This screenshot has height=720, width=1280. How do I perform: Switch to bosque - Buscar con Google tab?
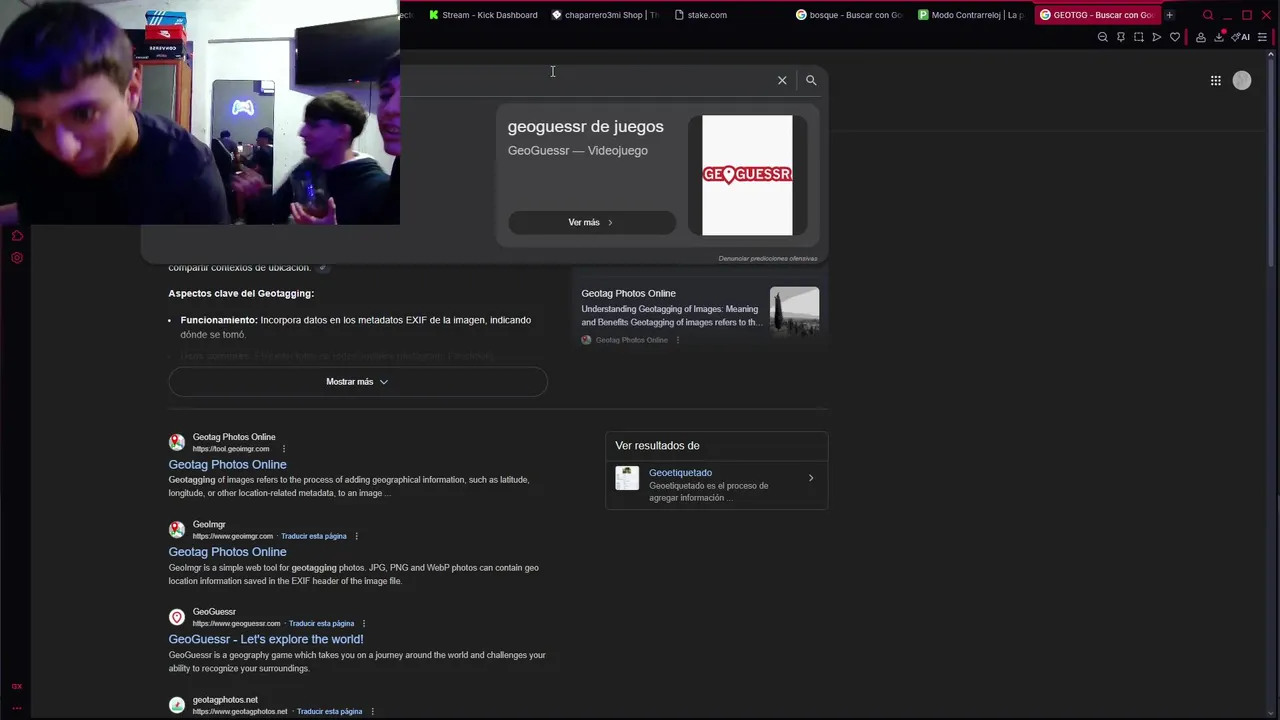(849, 15)
